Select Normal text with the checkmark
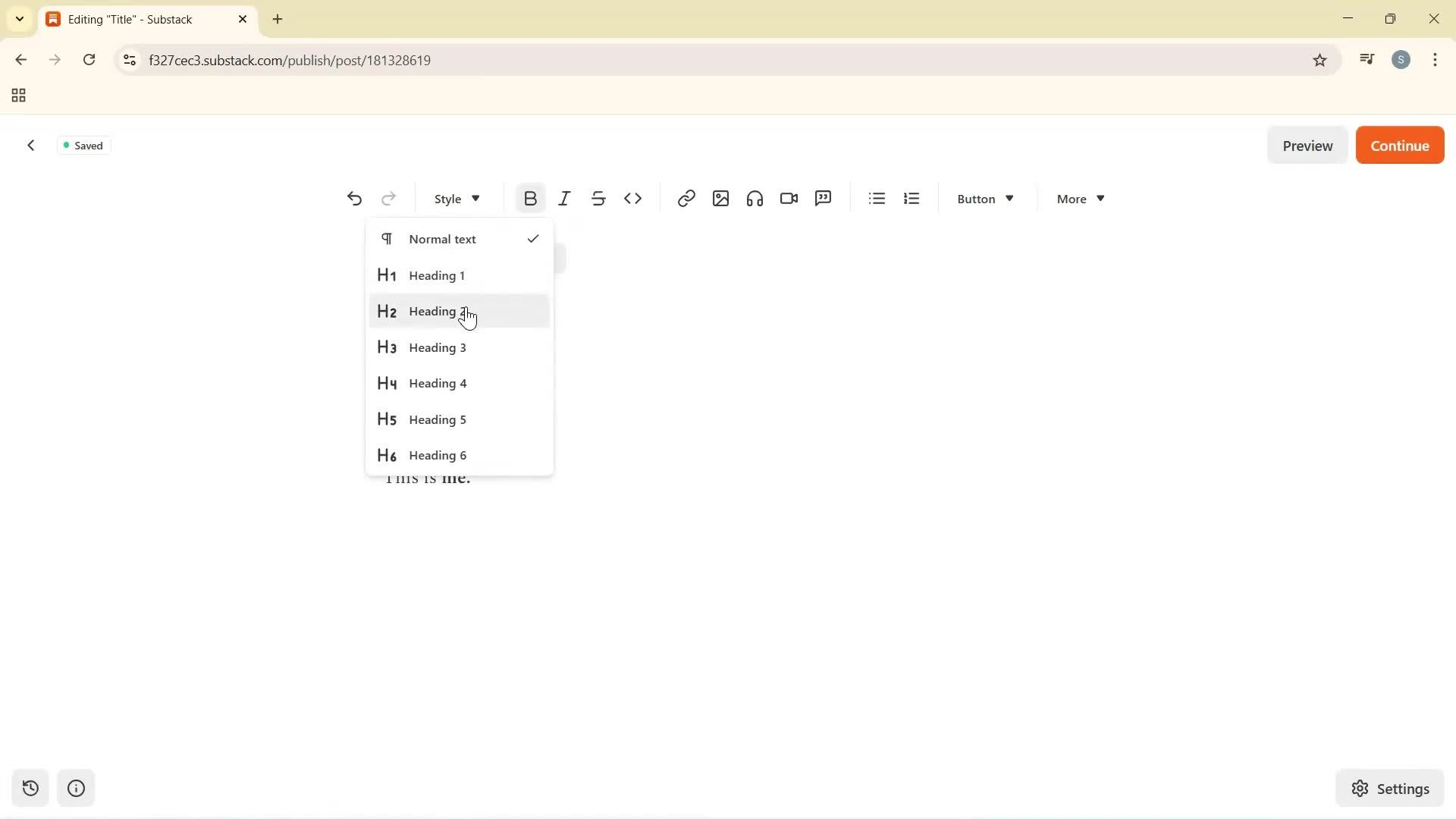The image size is (1456, 819). tap(444, 239)
